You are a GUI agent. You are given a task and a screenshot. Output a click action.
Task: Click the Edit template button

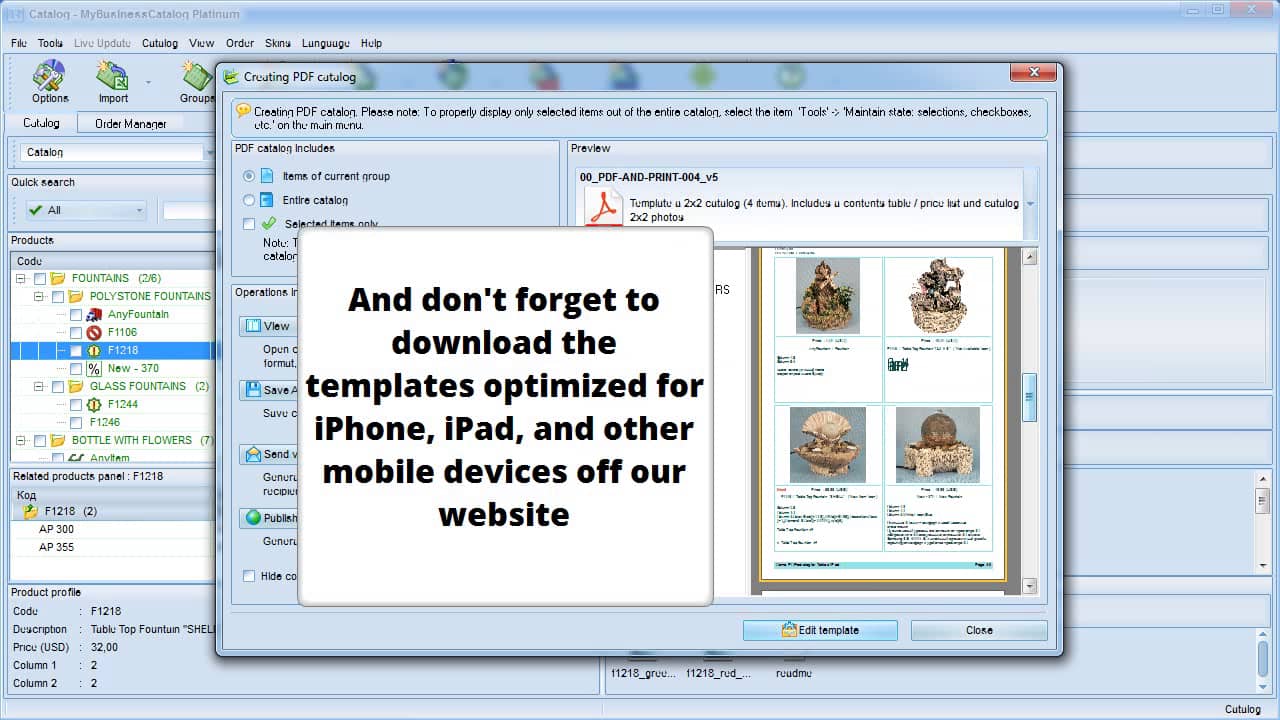coord(821,630)
